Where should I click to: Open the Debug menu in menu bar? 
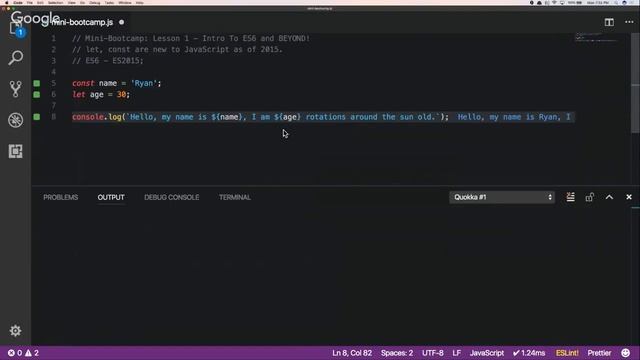[94, 2]
